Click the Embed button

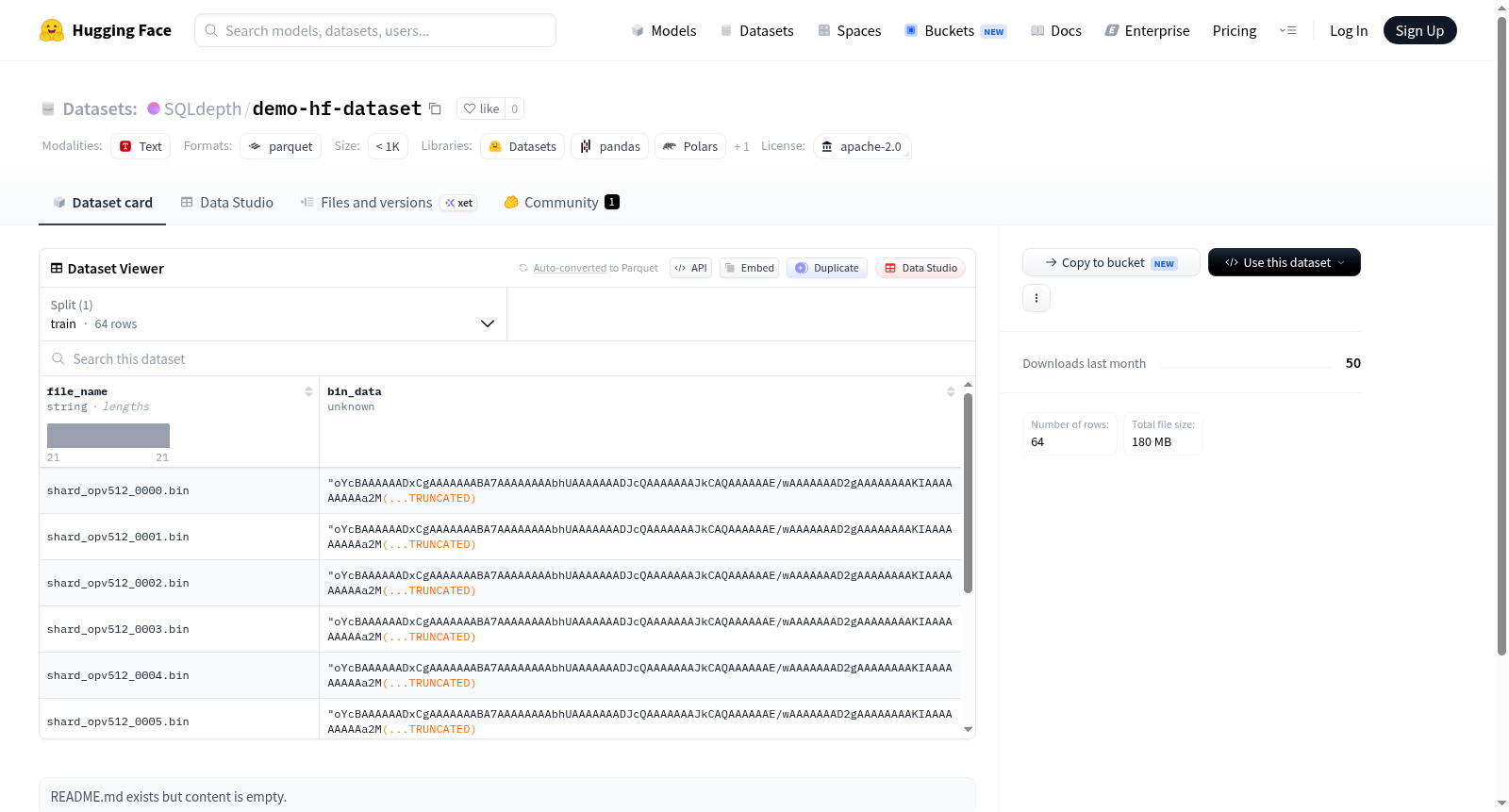[750, 268]
